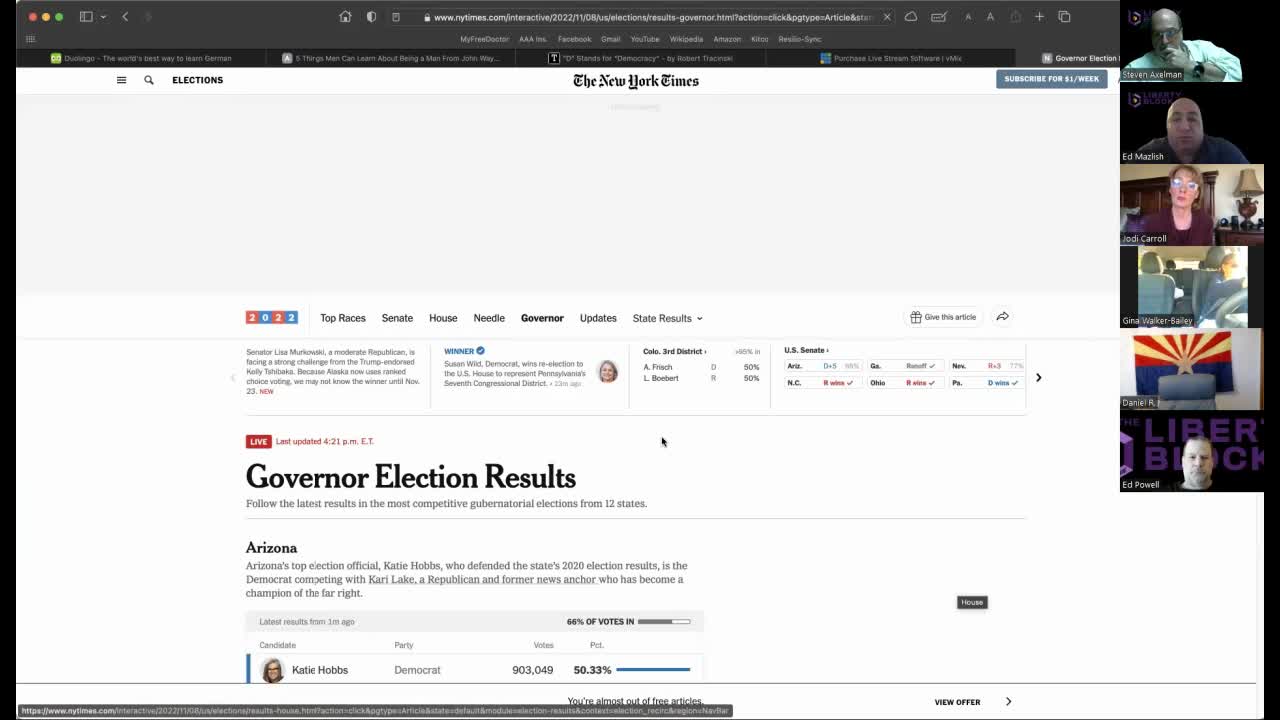Stop loading the nytimes page
The image size is (1280, 720).
(886, 17)
